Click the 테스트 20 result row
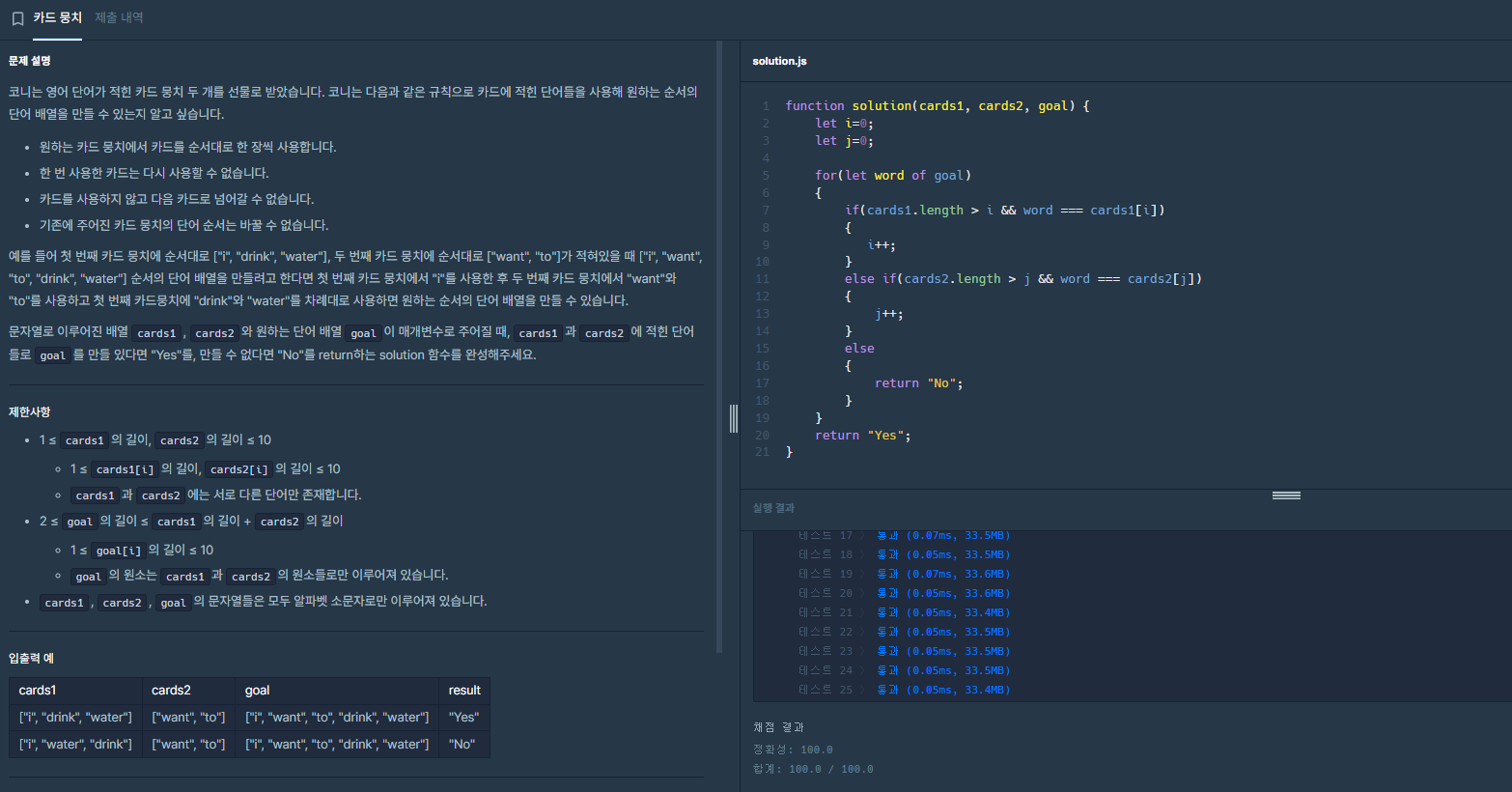The width and height of the screenshot is (1512, 792). [x=904, y=593]
